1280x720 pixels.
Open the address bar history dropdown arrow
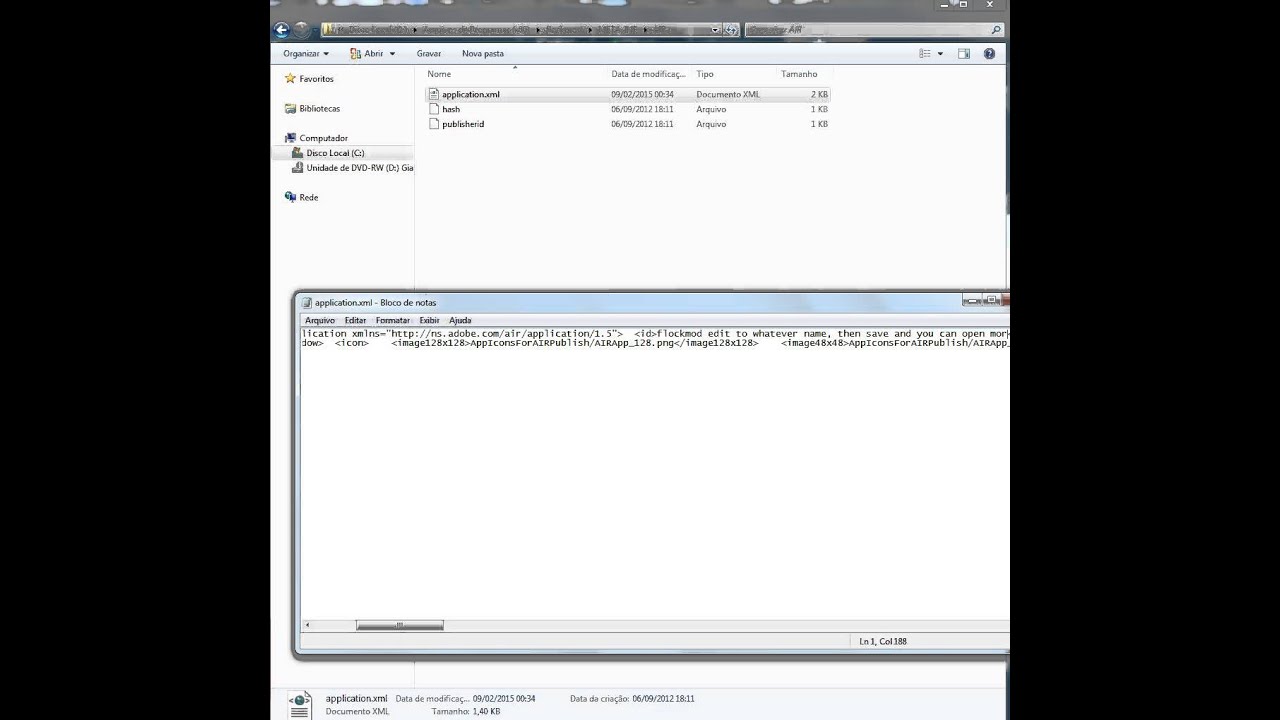[x=715, y=30]
